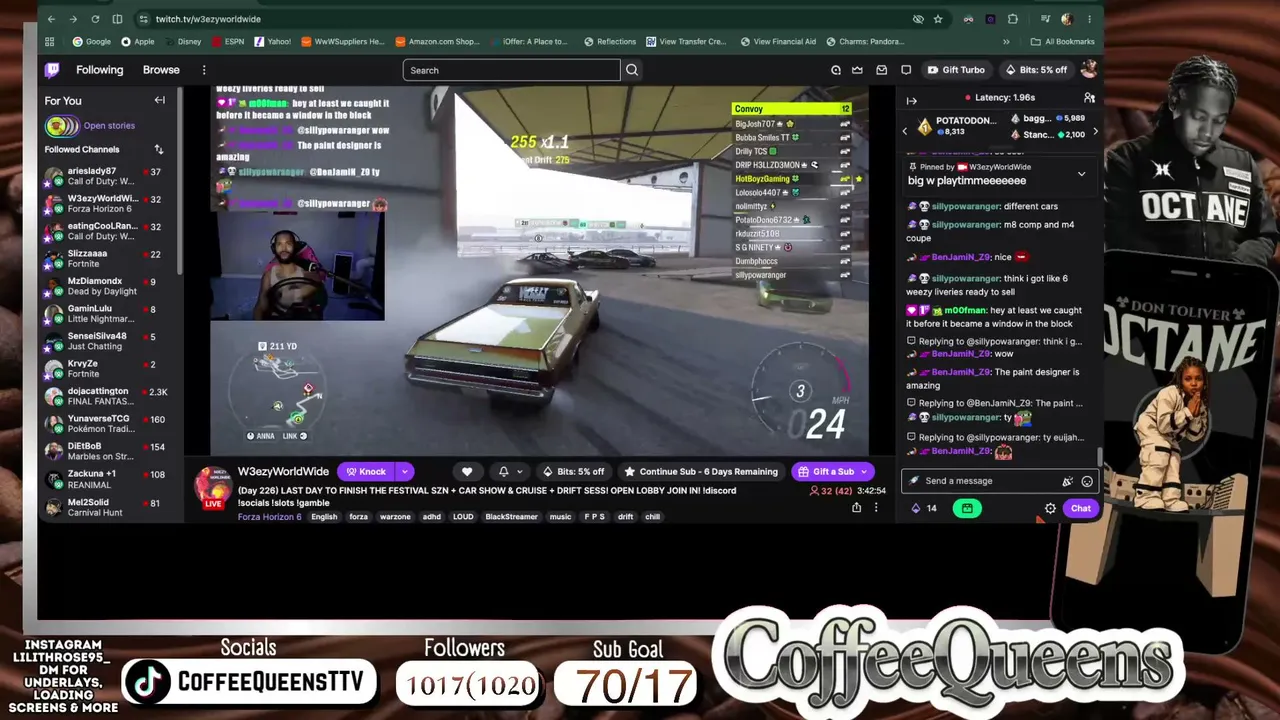The width and height of the screenshot is (1280, 720).
Task: Expand the Knock button dropdown arrow
Action: click(x=405, y=472)
